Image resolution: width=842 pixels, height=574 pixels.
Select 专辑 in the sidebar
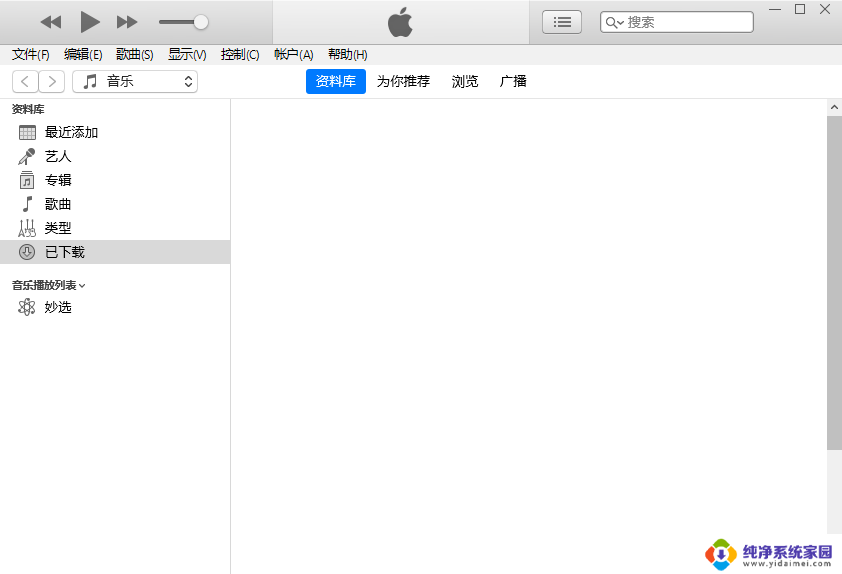(x=115, y=180)
